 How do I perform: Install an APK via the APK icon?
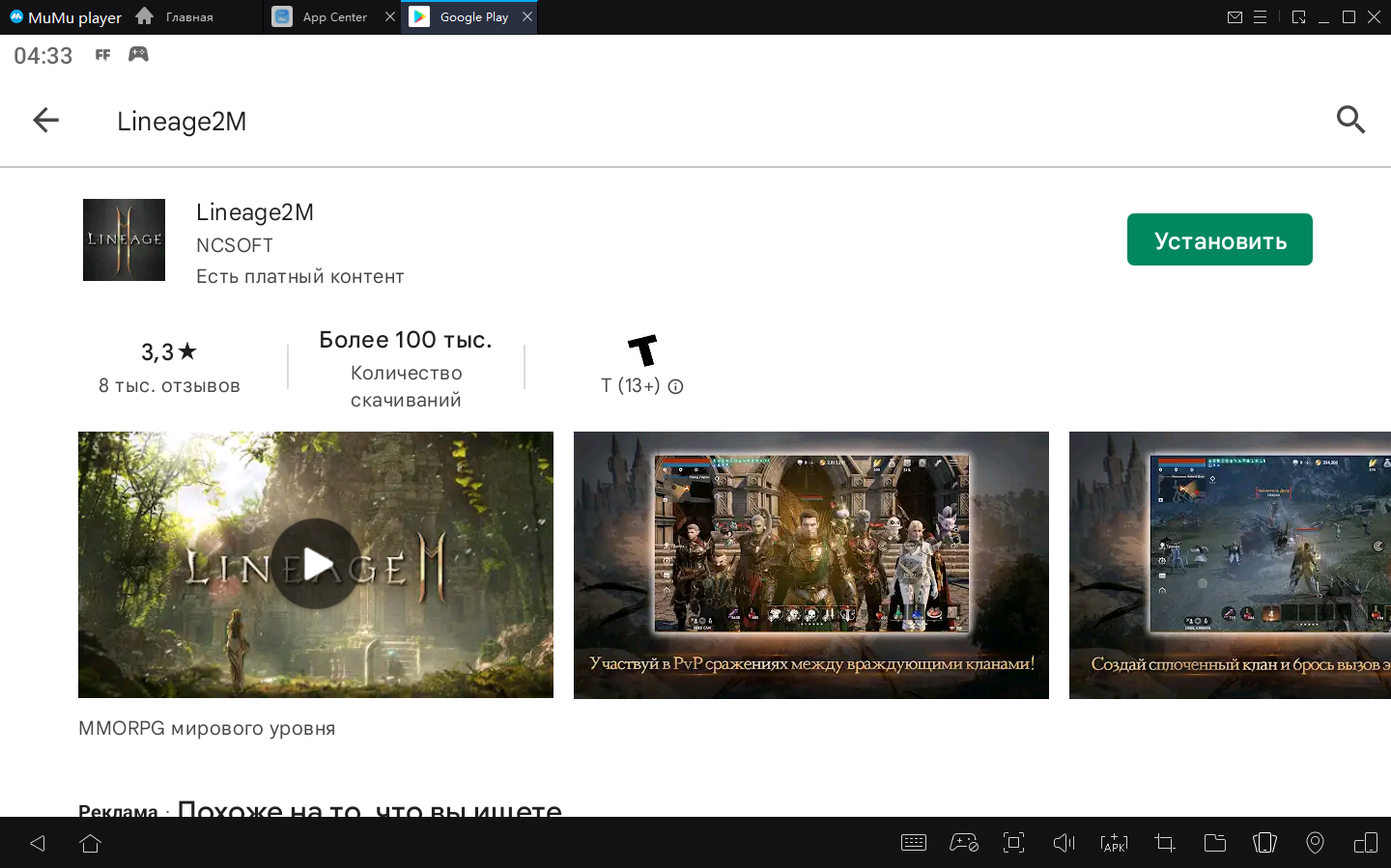pos(1114,843)
